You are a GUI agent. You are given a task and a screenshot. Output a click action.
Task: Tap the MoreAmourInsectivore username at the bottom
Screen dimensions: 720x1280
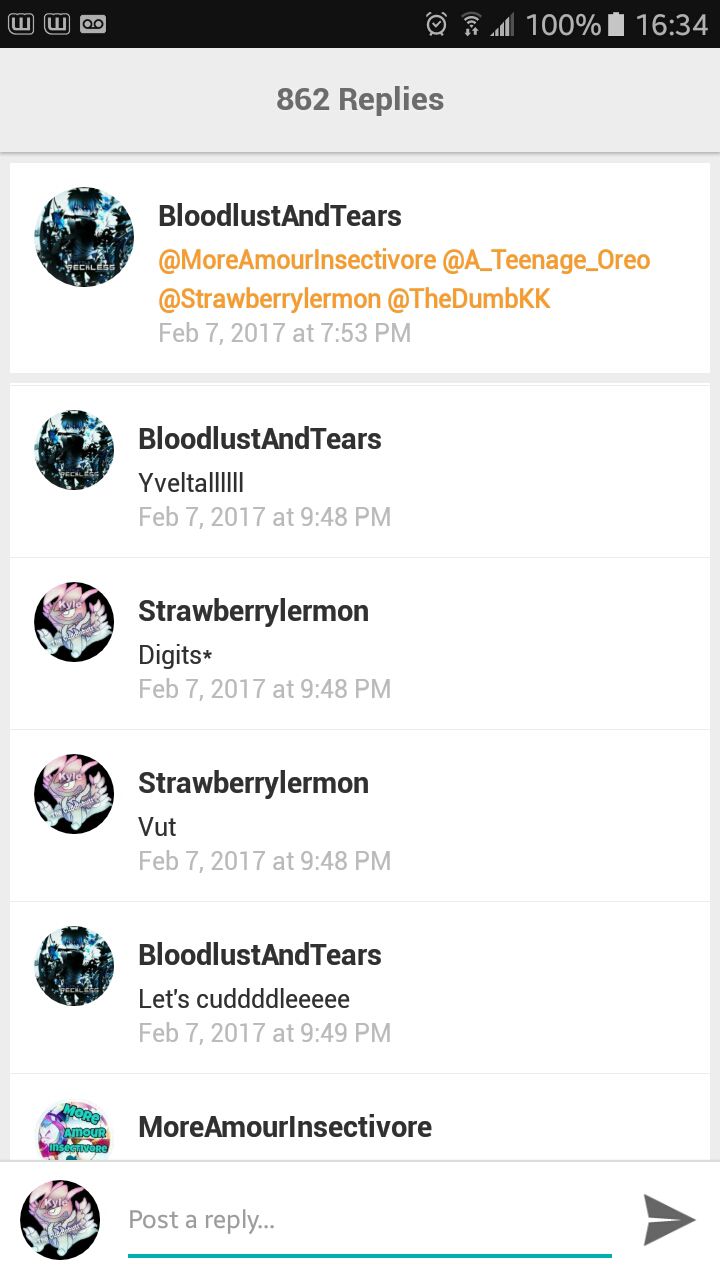(285, 1127)
